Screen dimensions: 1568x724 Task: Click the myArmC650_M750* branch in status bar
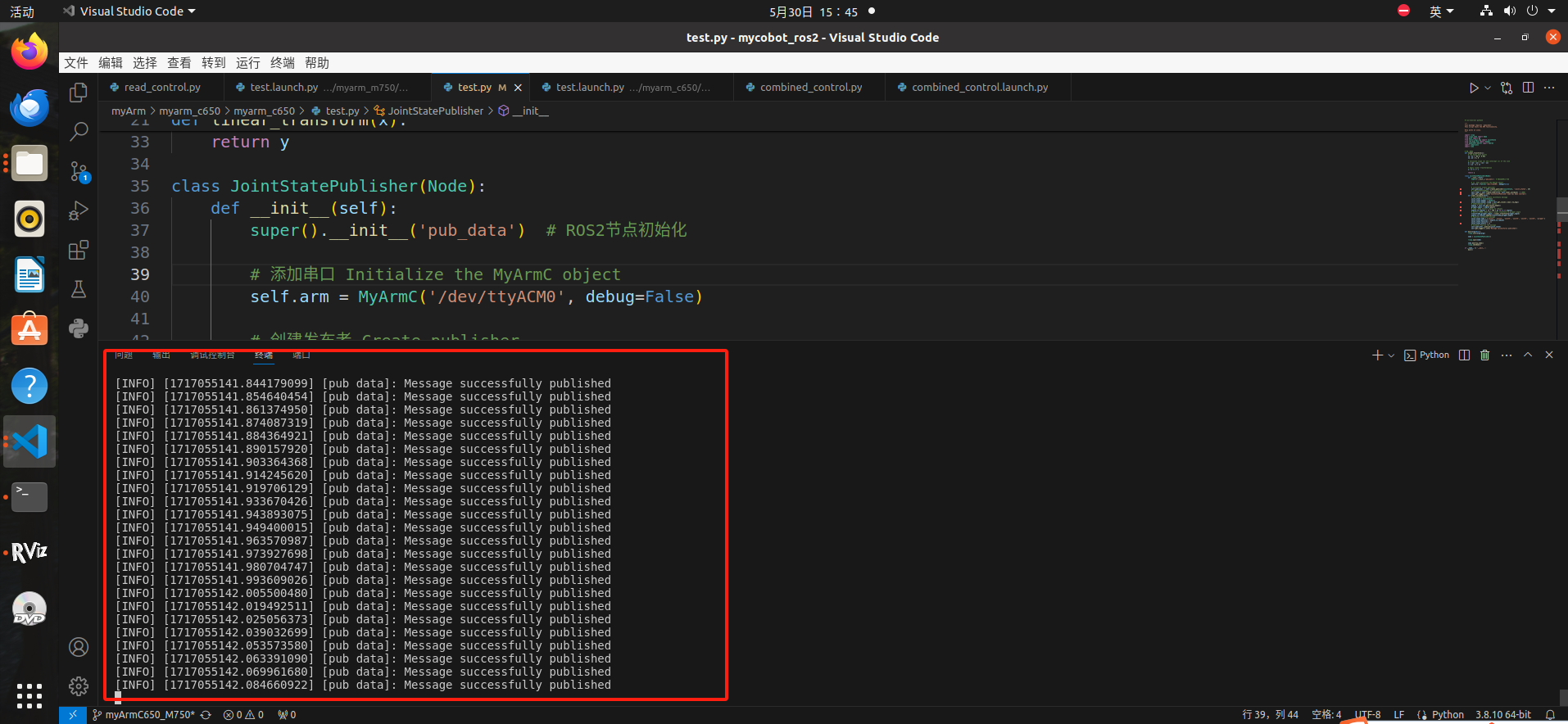coord(144,715)
